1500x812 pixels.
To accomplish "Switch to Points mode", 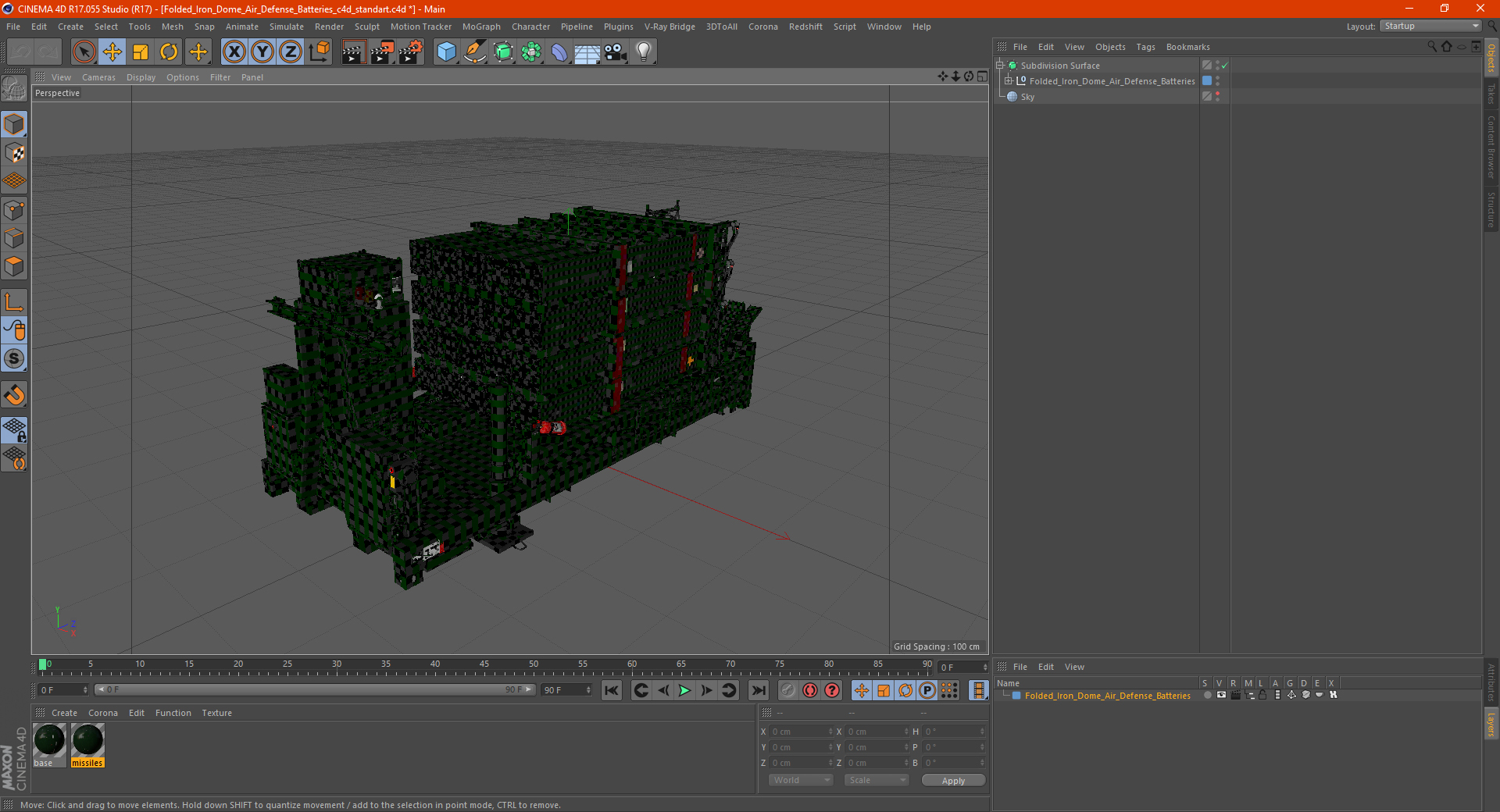I will [x=15, y=210].
